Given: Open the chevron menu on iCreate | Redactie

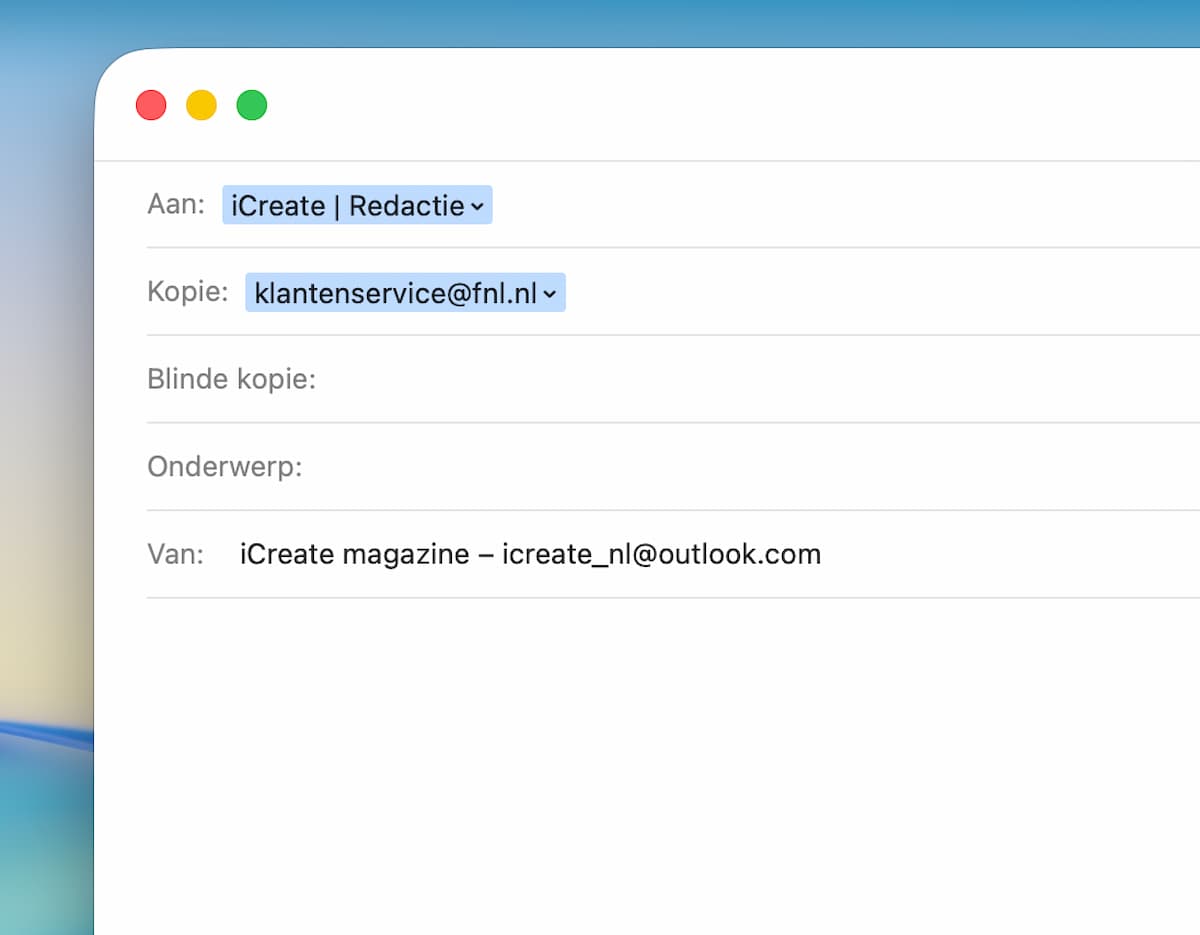Looking at the screenshot, I should [478, 206].
